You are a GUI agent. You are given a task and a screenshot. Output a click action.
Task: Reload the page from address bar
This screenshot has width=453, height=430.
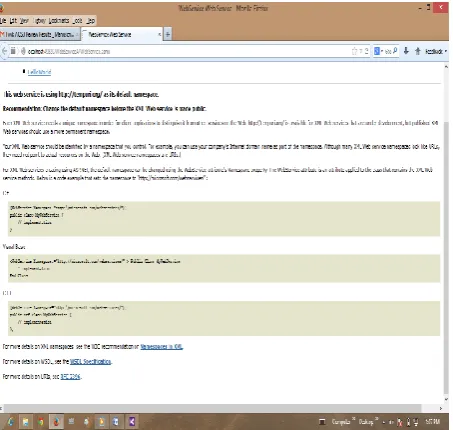point(366,51)
